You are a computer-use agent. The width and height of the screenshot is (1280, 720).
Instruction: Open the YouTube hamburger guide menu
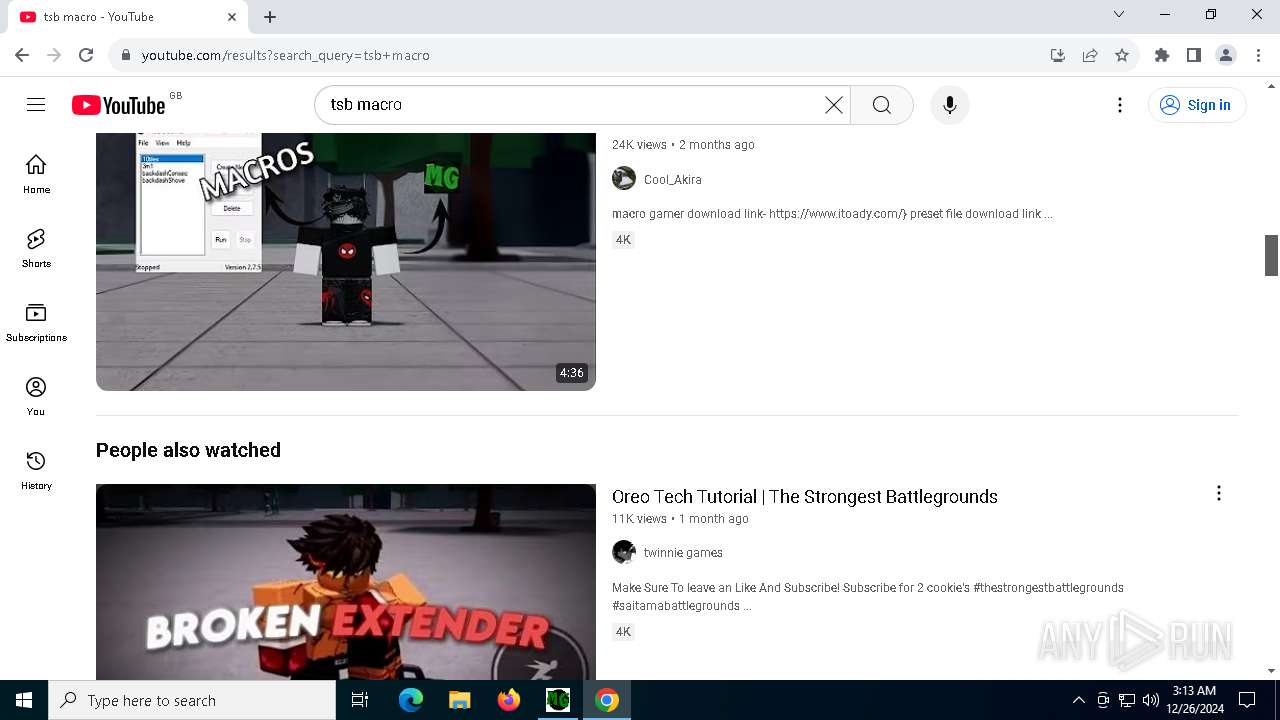[x=36, y=105]
